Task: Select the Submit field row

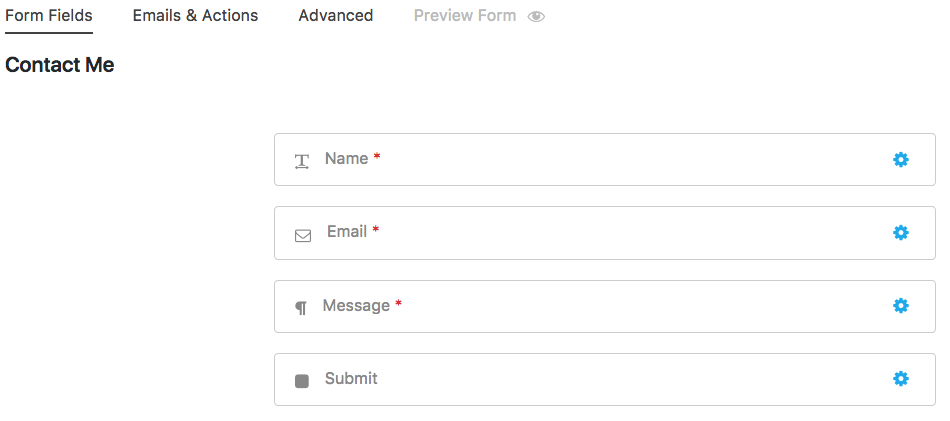Action: (x=605, y=379)
